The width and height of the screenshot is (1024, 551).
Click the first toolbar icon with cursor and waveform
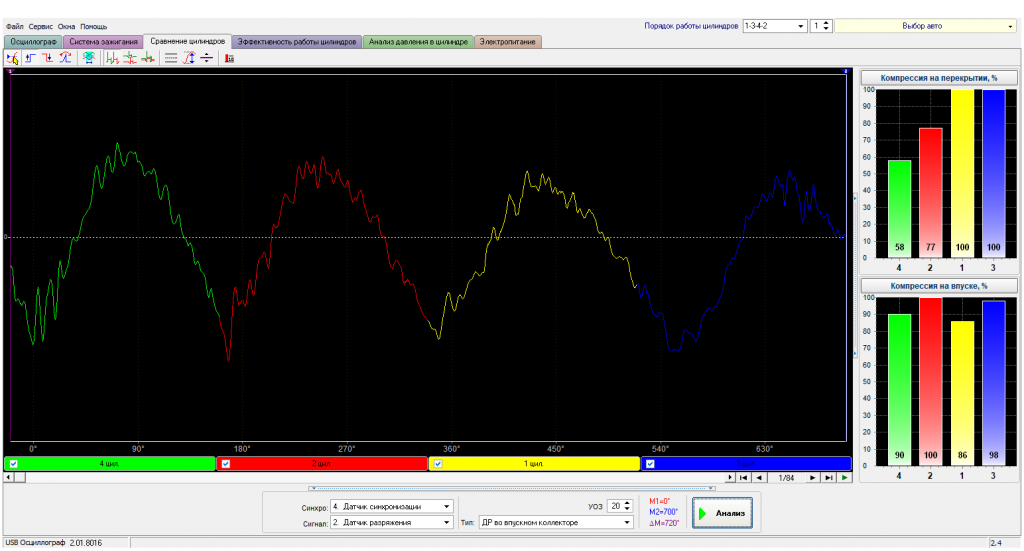point(12,58)
